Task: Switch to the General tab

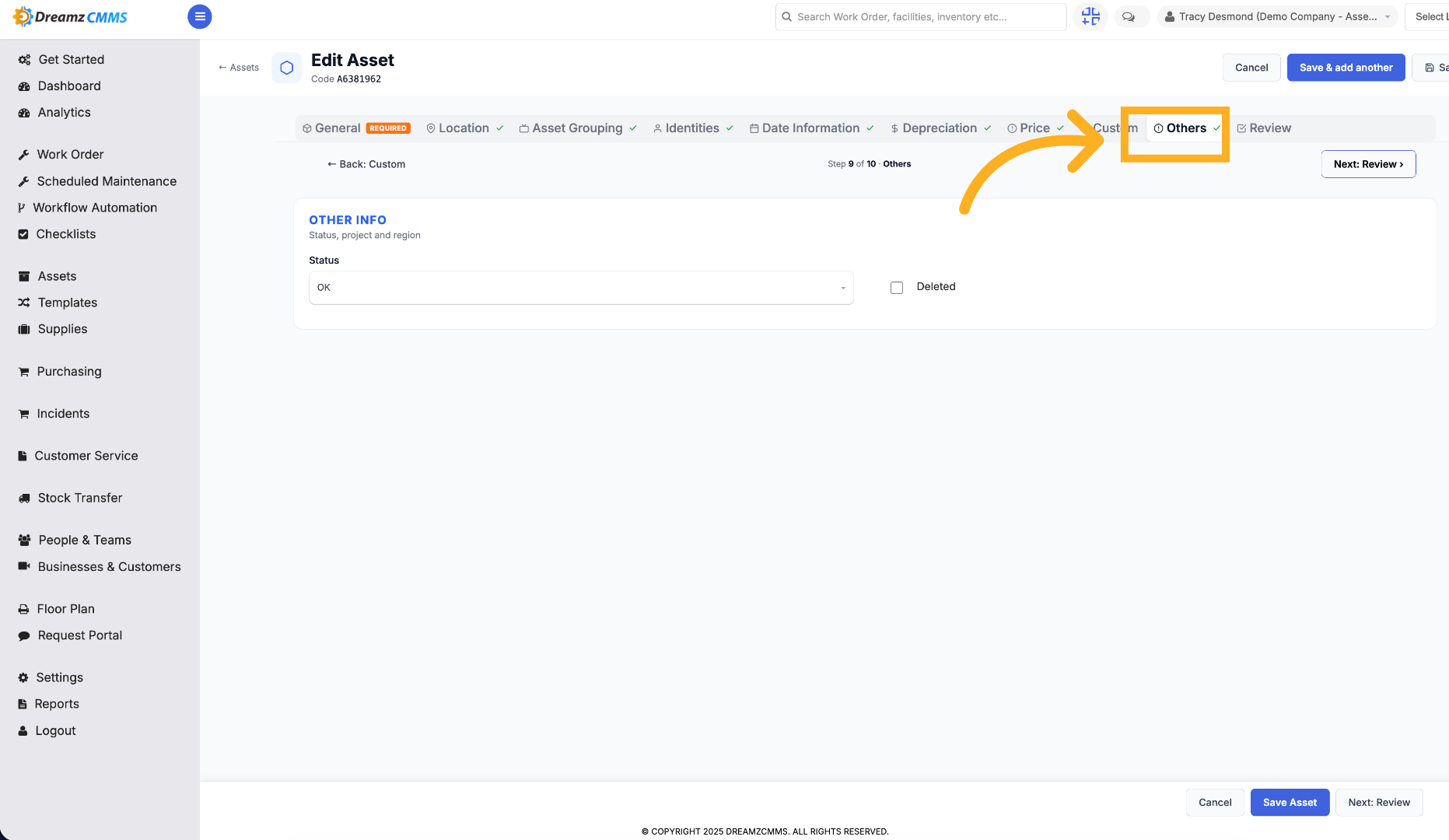Action: click(x=356, y=128)
